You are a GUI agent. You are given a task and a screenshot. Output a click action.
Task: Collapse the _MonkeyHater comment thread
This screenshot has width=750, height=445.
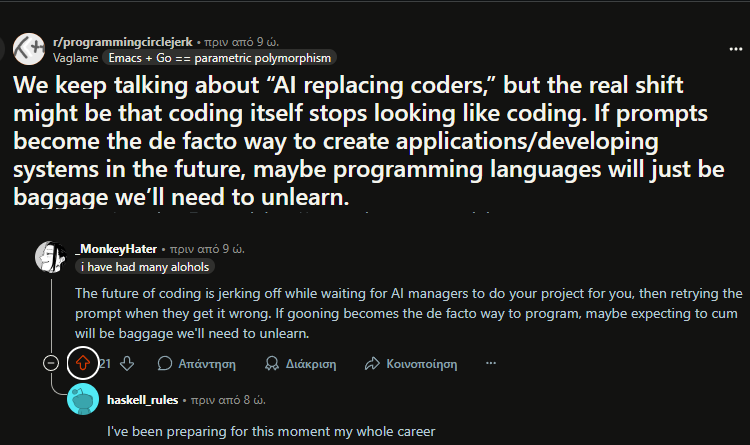point(51,363)
